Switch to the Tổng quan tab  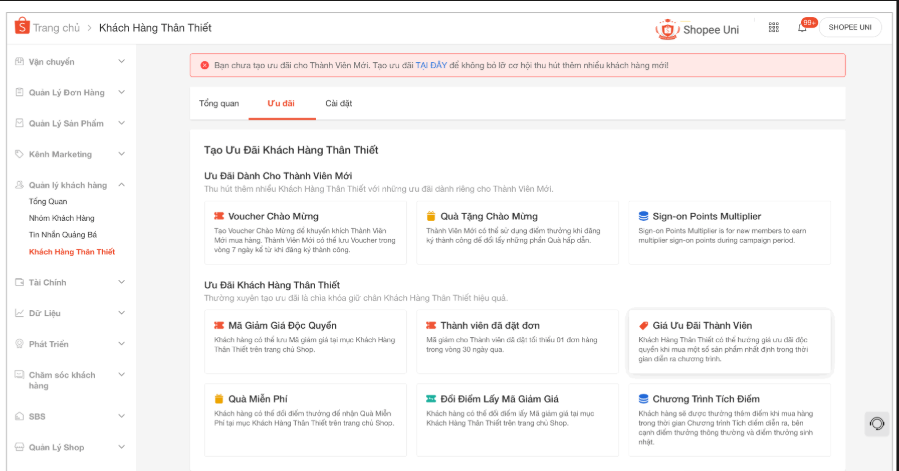tap(219, 103)
